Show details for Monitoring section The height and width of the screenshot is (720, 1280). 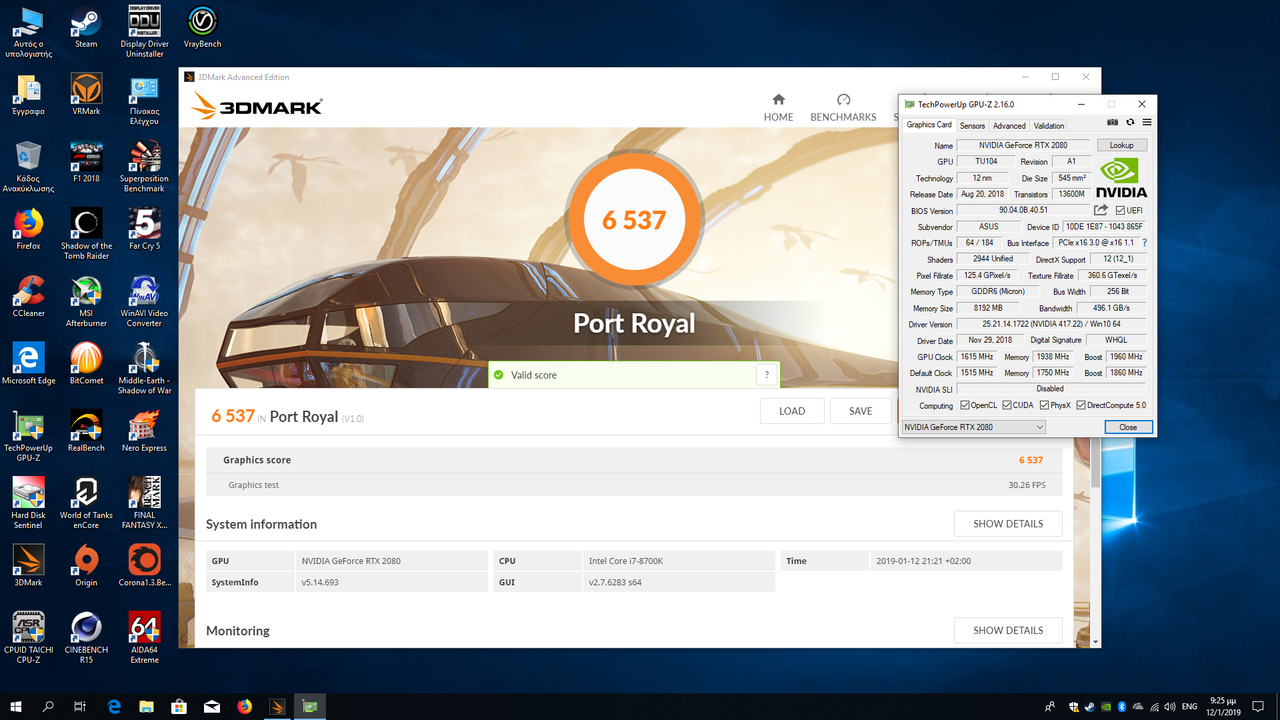tap(1008, 630)
